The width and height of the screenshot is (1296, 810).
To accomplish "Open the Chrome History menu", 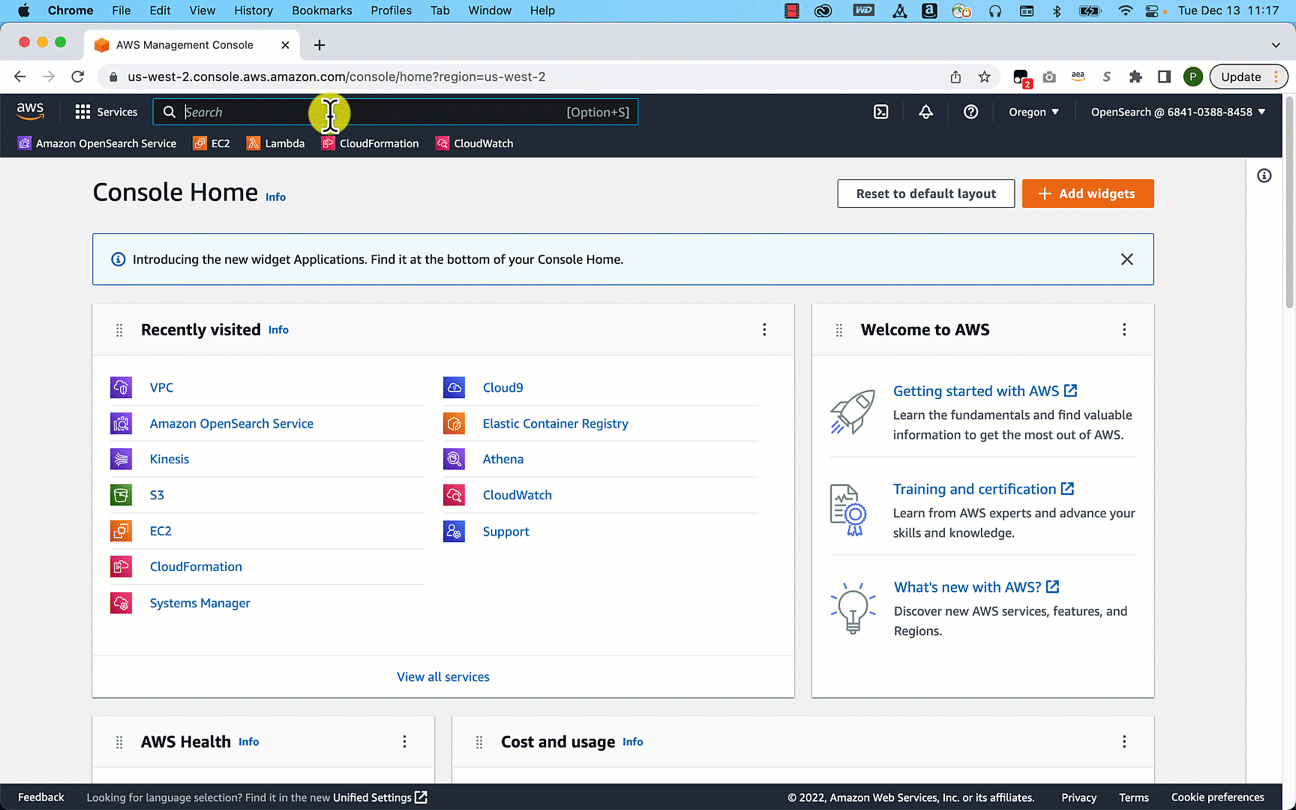I will click(253, 10).
